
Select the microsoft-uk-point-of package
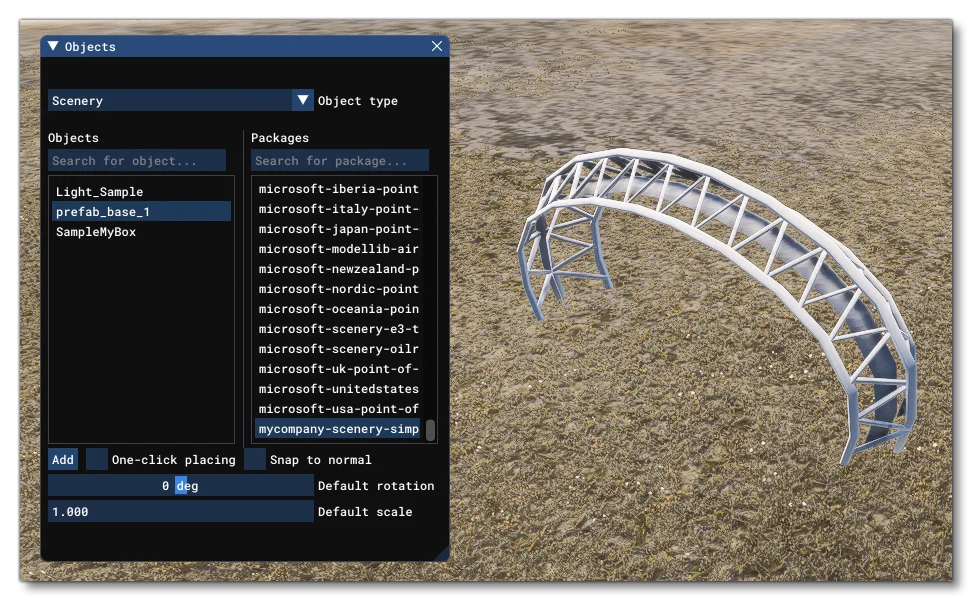(x=338, y=369)
